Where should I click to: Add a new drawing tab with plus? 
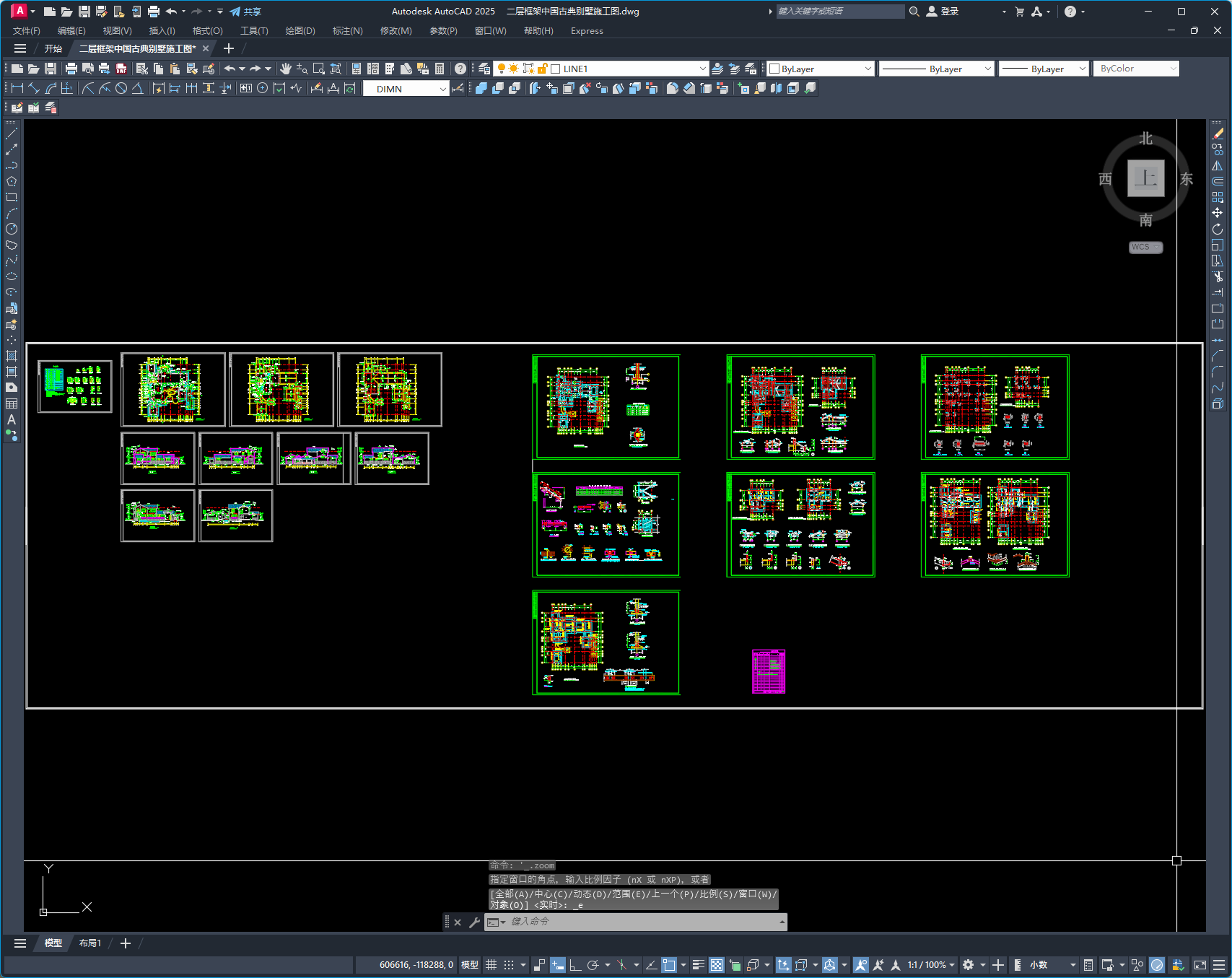[229, 48]
